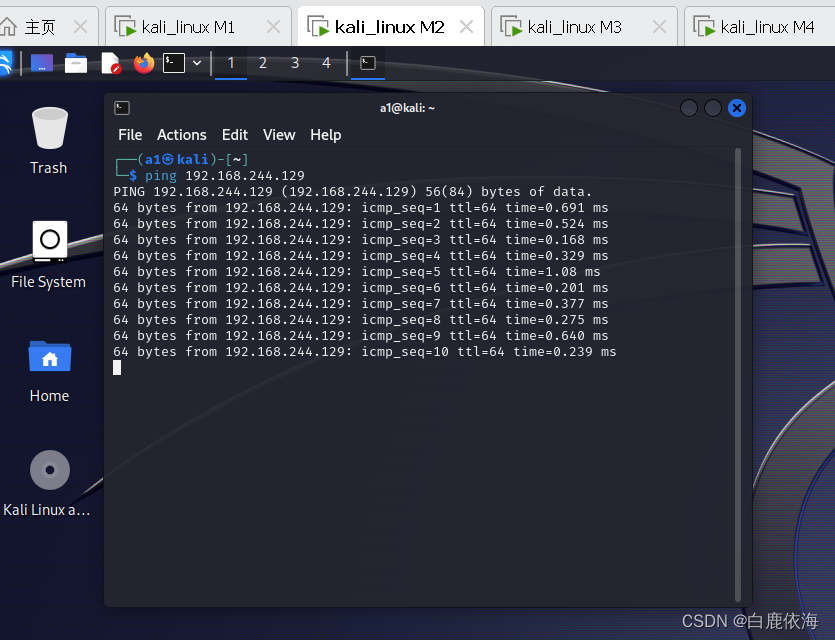Close the kali_linux M3 tab
835x640 pixels.
[x=659, y=27]
